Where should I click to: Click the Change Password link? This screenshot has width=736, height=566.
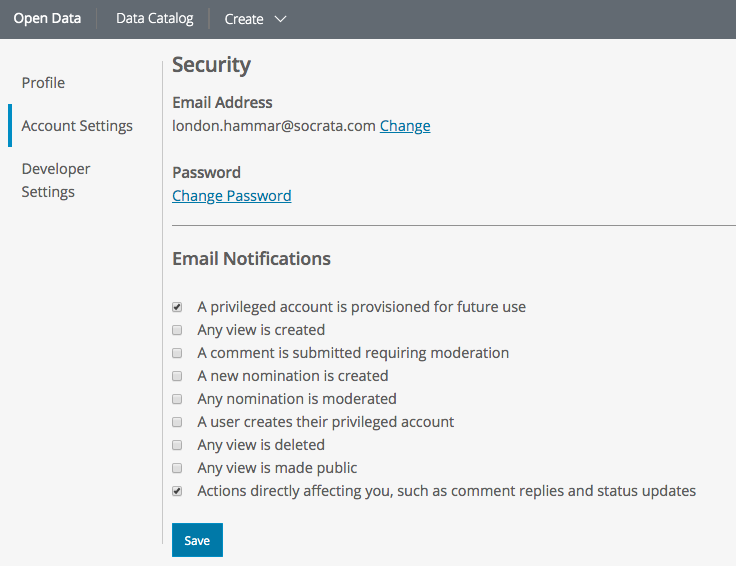coord(232,196)
